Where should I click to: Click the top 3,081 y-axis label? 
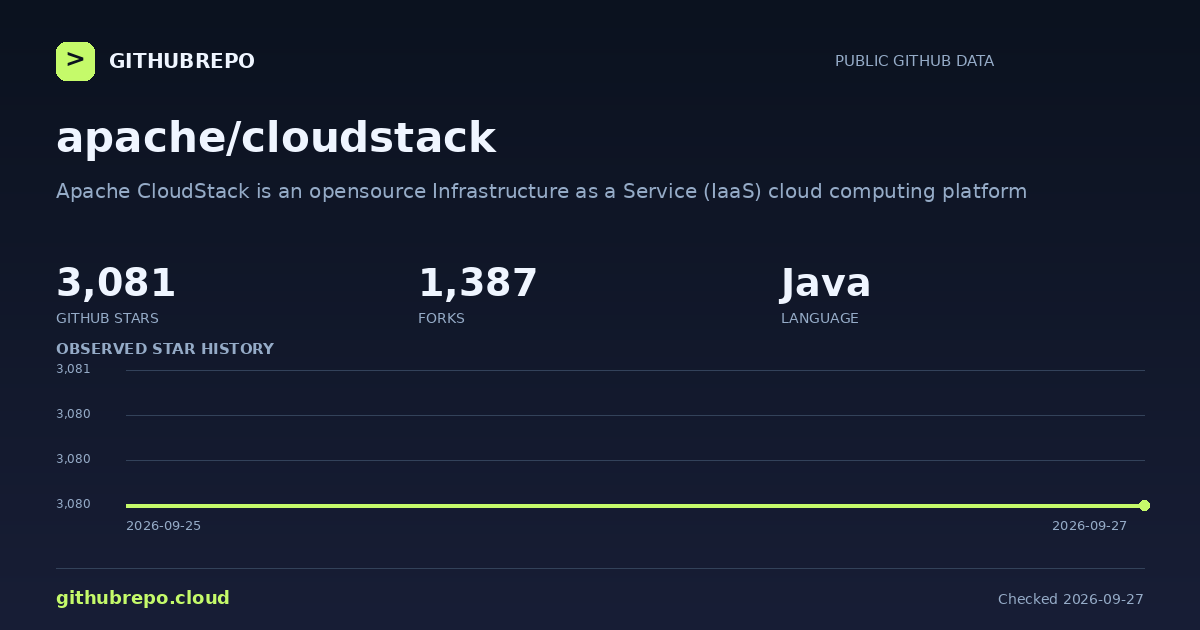click(73, 369)
